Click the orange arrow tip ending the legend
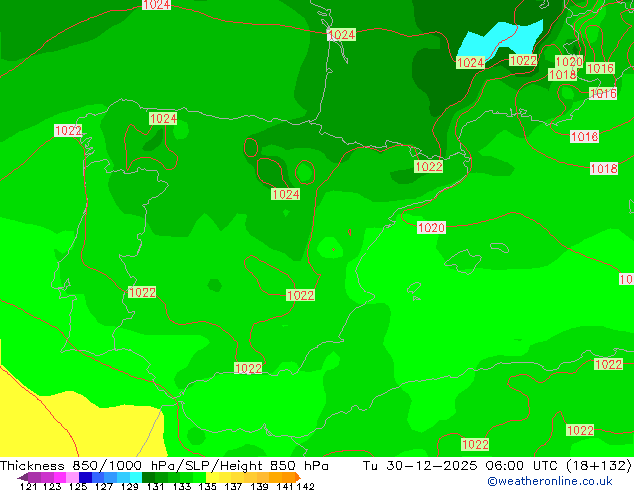Image resolution: width=634 pixels, height=490 pixels. 298,477
